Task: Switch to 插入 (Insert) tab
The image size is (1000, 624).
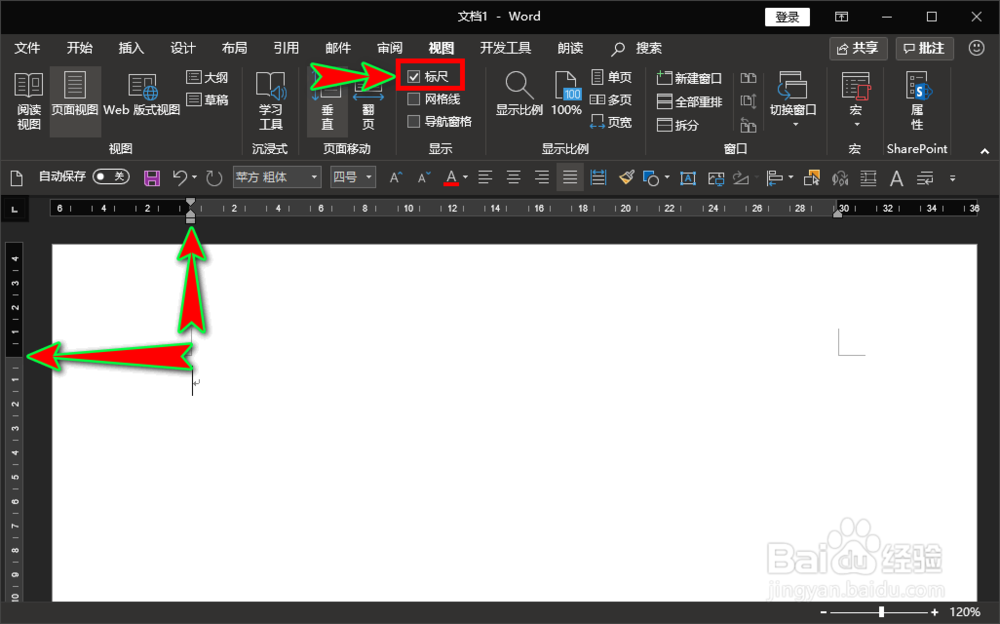Action: click(x=131, y=48)
